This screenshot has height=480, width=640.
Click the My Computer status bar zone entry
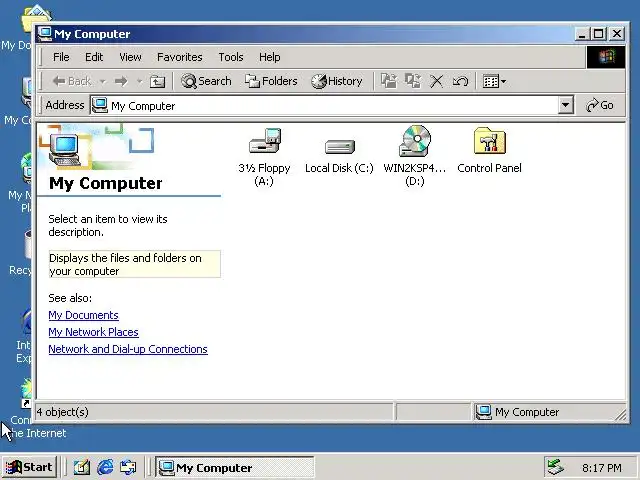click(517, 412)
